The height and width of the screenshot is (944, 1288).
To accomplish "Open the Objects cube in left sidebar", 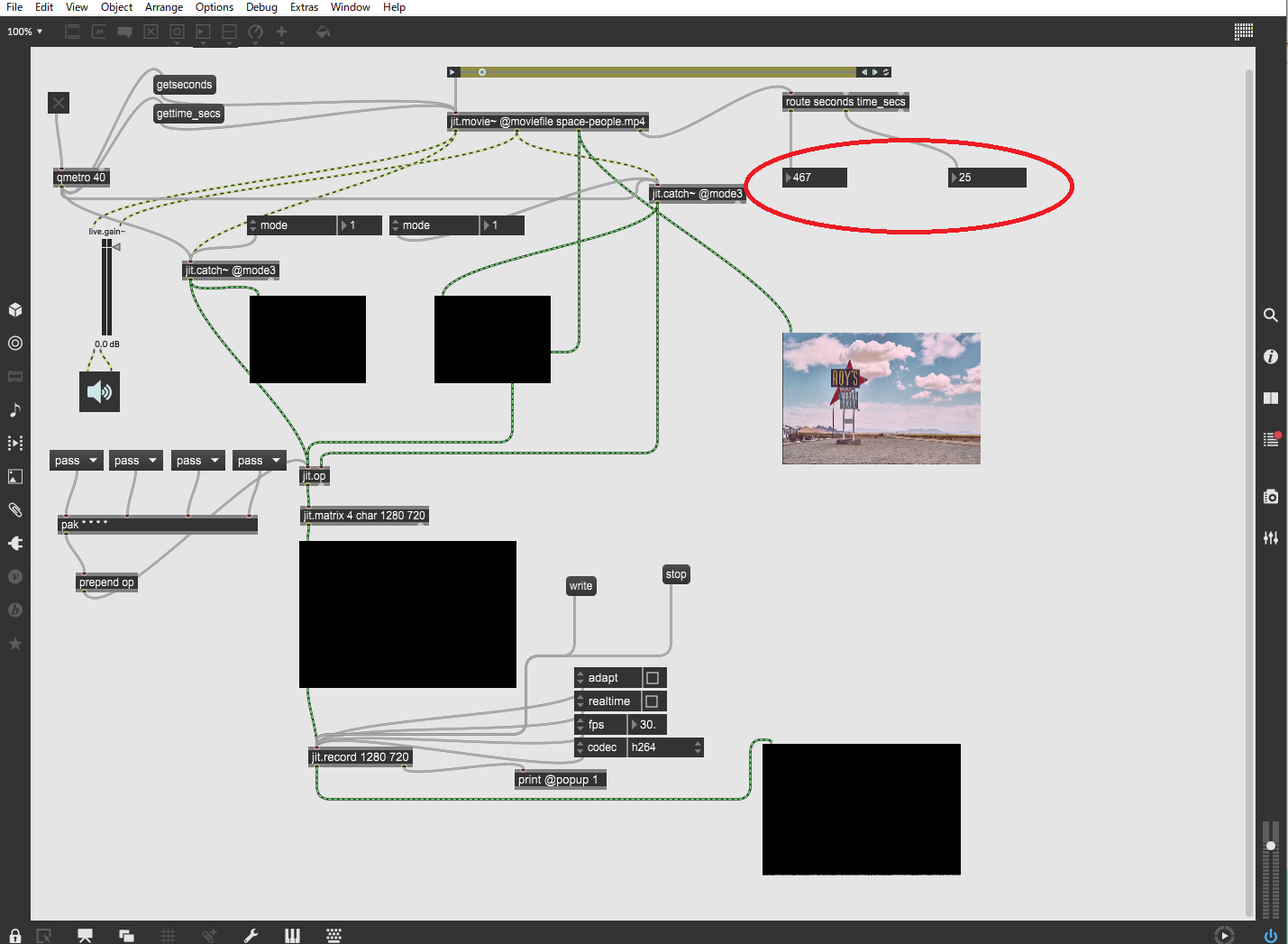I will click(15, 310).
